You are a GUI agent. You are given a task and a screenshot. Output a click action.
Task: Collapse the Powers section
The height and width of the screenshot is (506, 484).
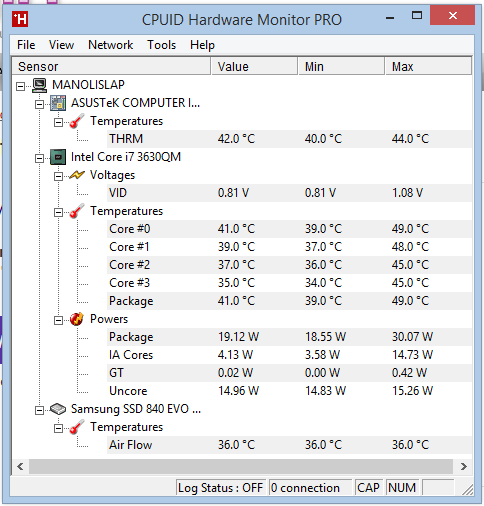pos(58,320)
